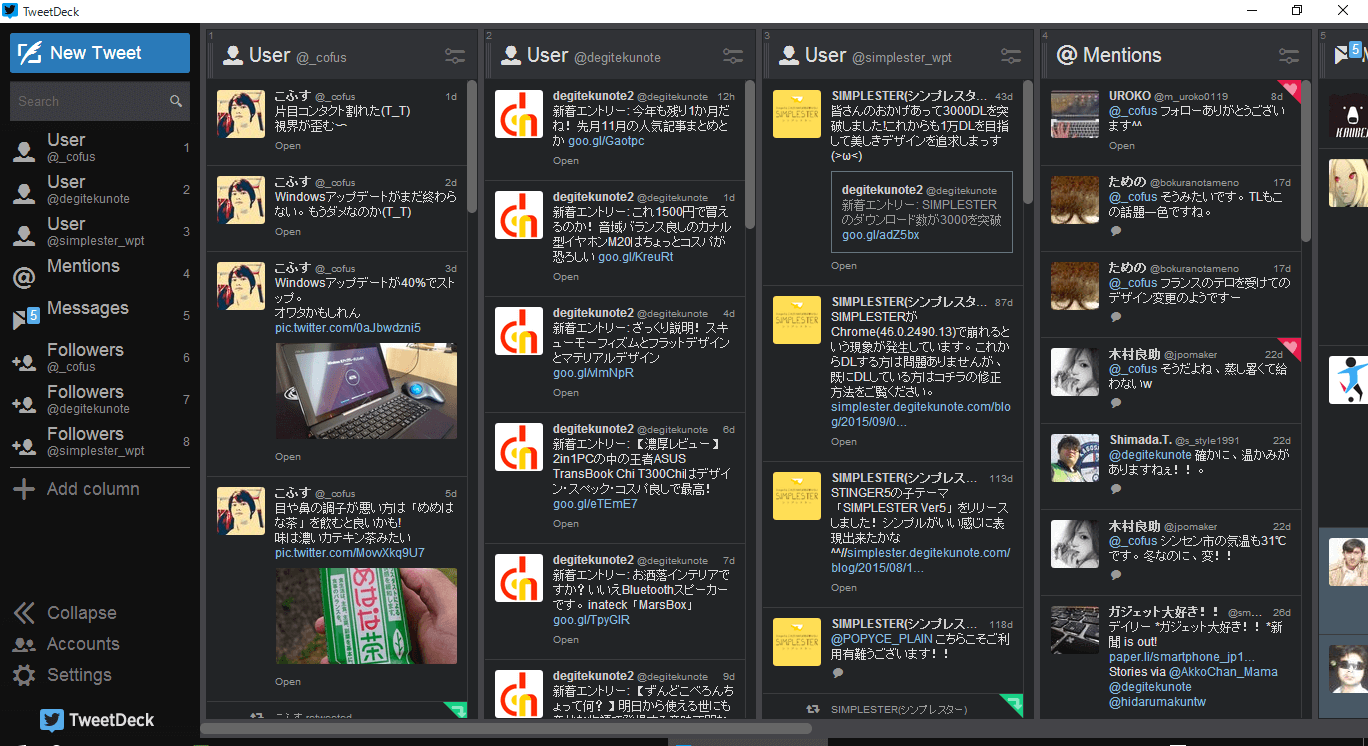Click ガジェット大好き avatar
Image resolution: width=1368 pixels, height=746 pixels.
[x=1075, y=629]
